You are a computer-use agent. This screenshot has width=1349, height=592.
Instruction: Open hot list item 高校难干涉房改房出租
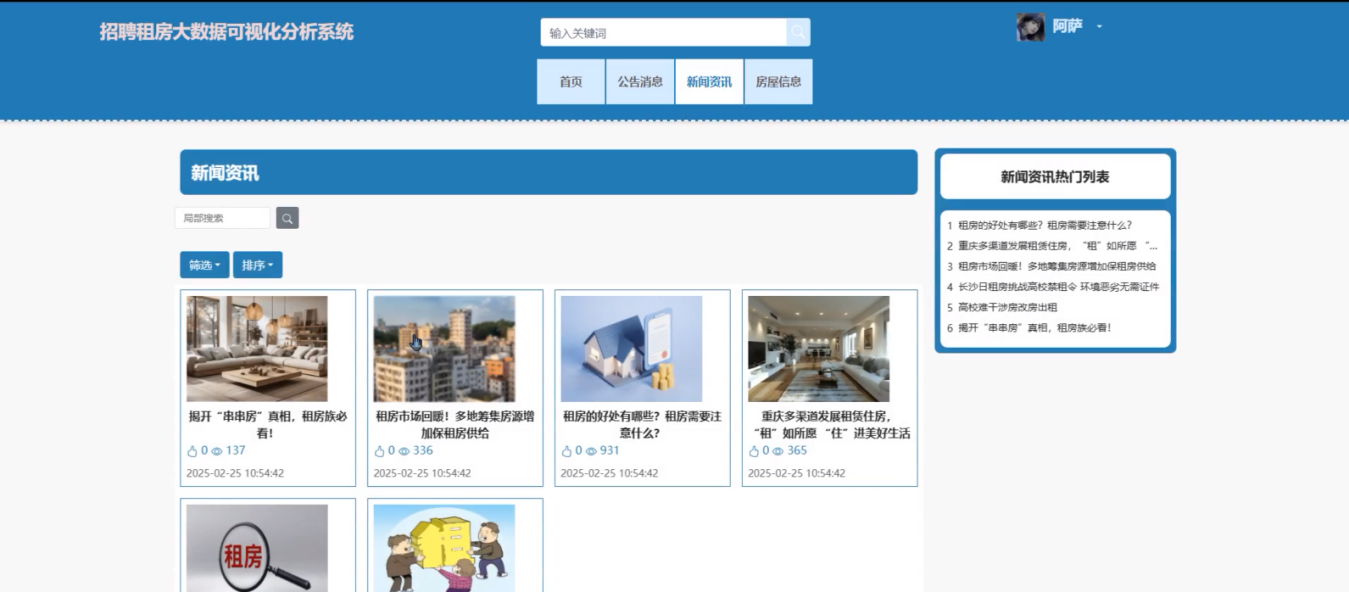[1007, 308]
